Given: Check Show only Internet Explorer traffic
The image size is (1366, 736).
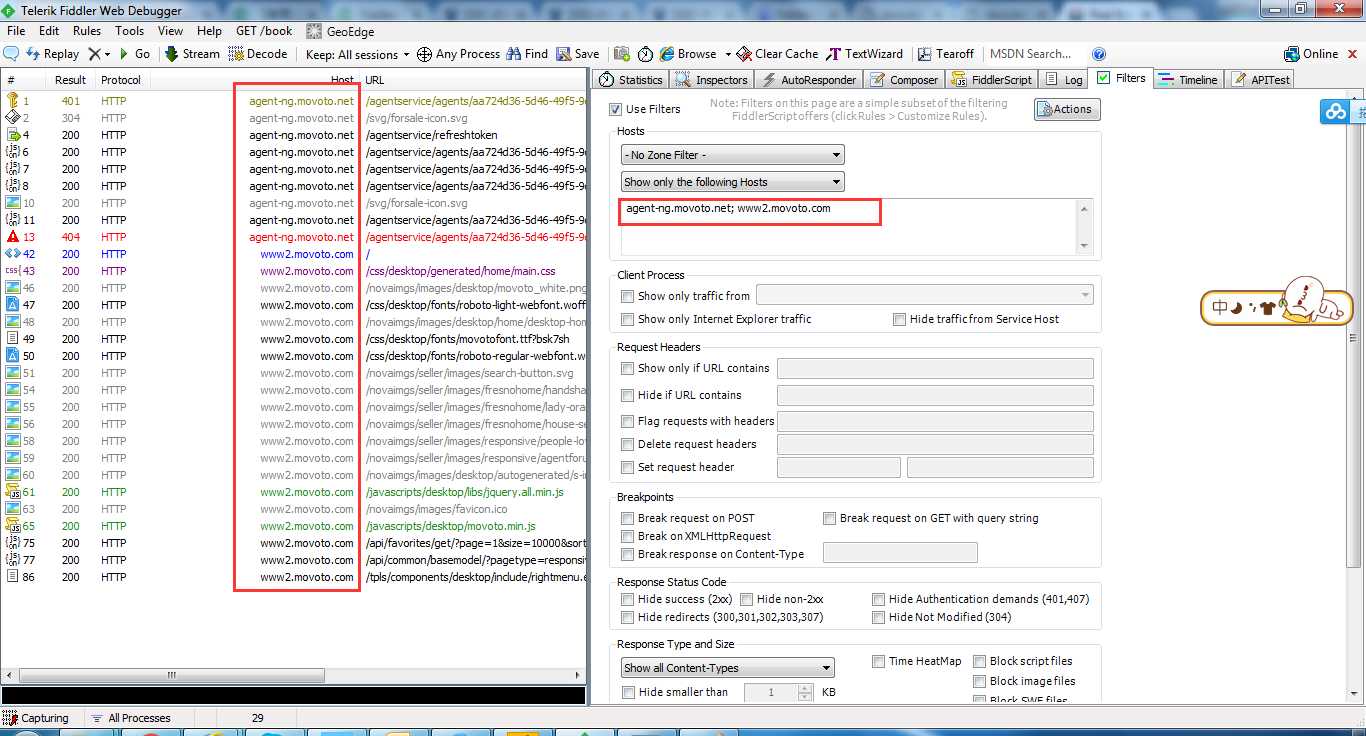Looking at the screenshot, I should [x=627, y=319].
